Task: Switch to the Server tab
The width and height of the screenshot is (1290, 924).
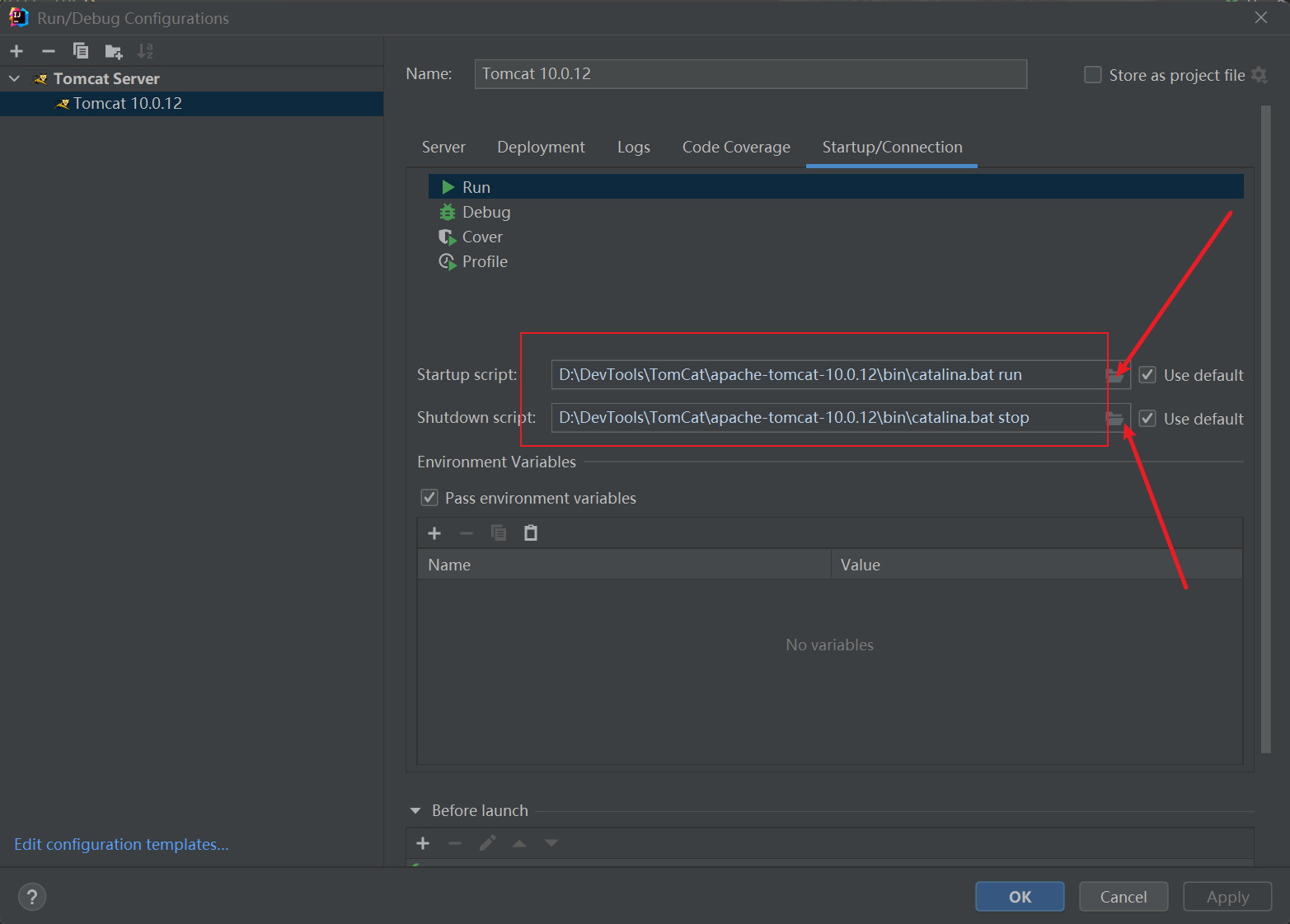Action: [x=443, y=147]
